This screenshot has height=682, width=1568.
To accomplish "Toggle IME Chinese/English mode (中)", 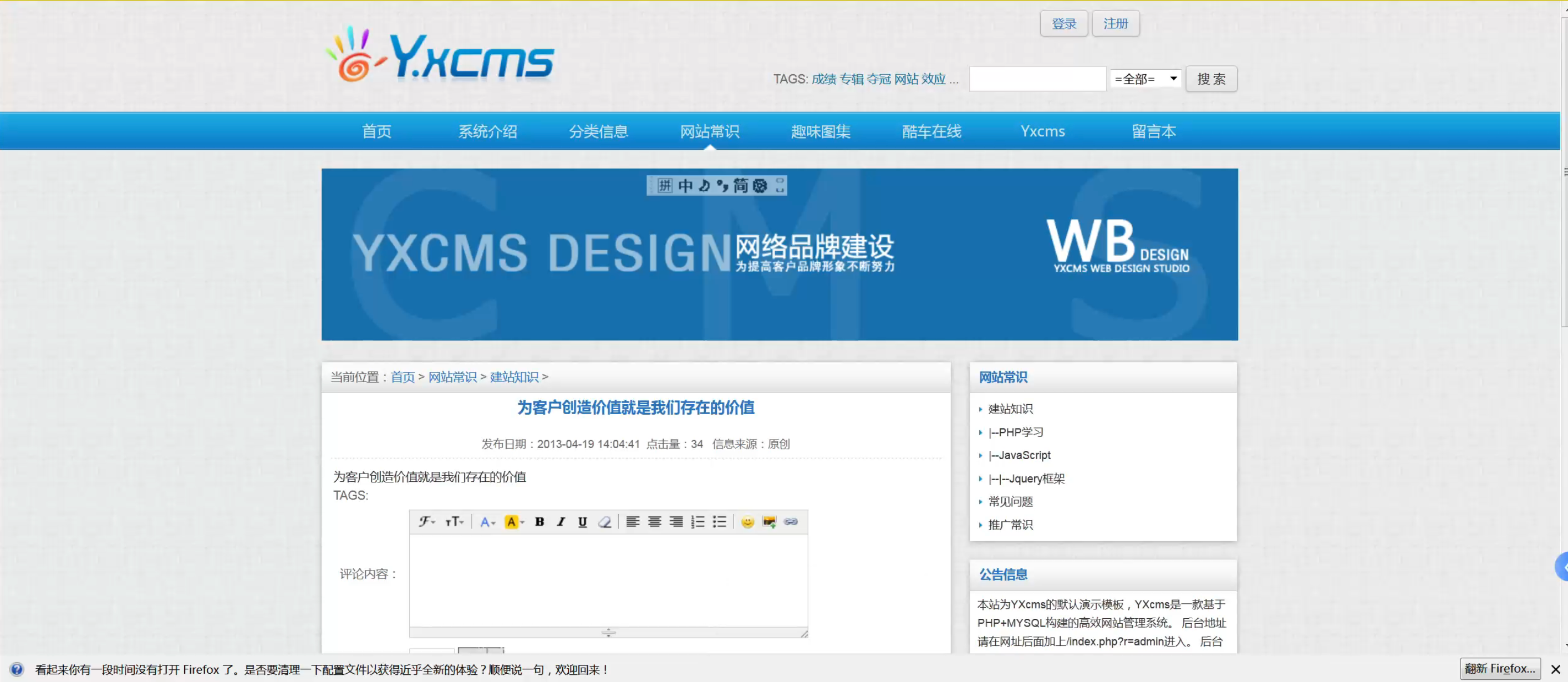I will (x=685, y=186).
